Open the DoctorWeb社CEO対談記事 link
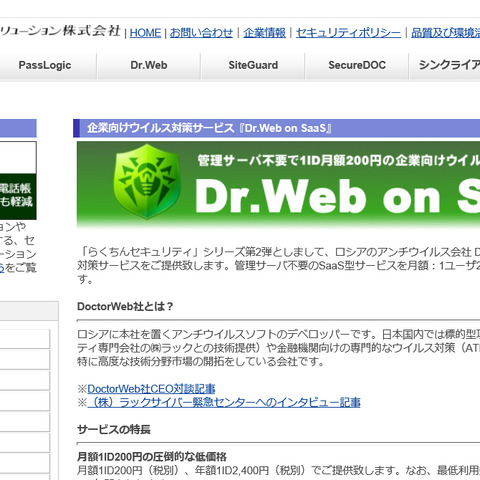The height and width of the screenshot is (480, 480). (151, 389)
